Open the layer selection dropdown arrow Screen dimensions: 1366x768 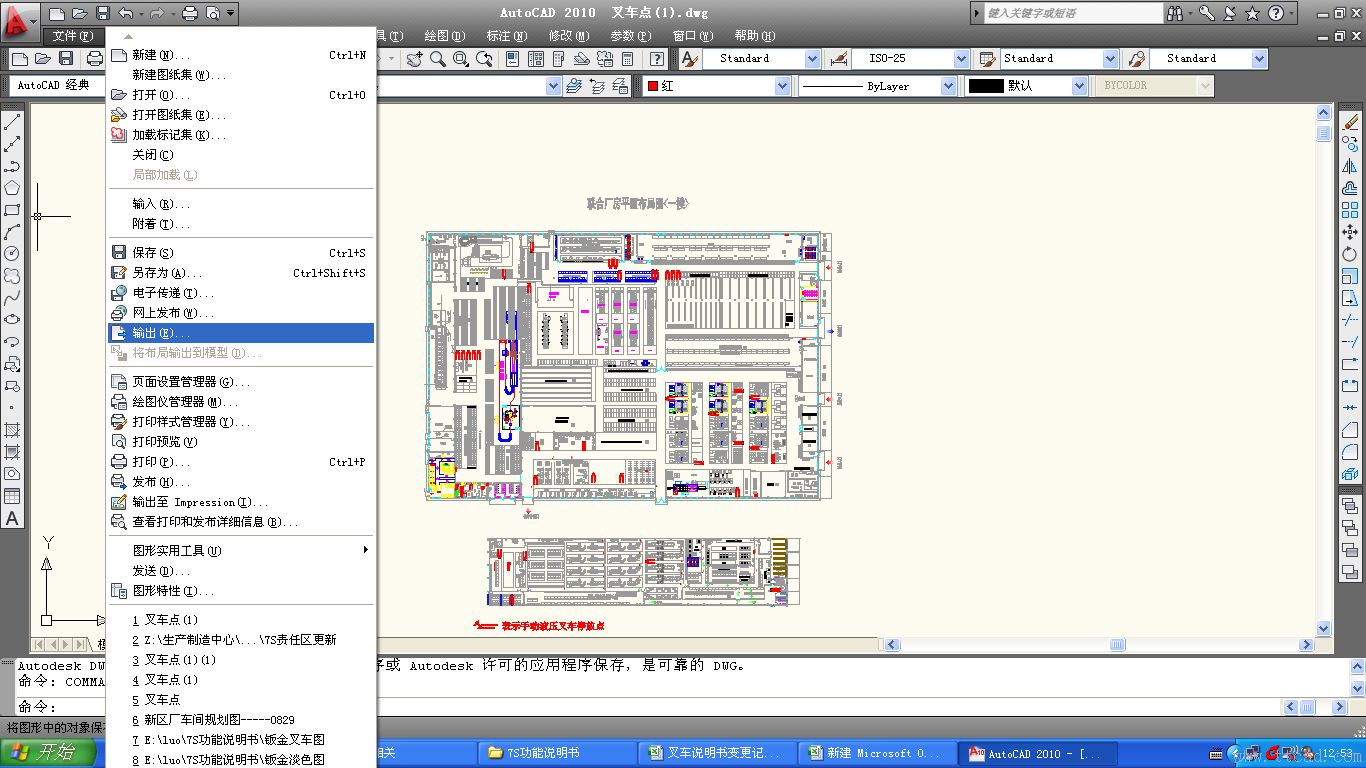coord(553,86)
